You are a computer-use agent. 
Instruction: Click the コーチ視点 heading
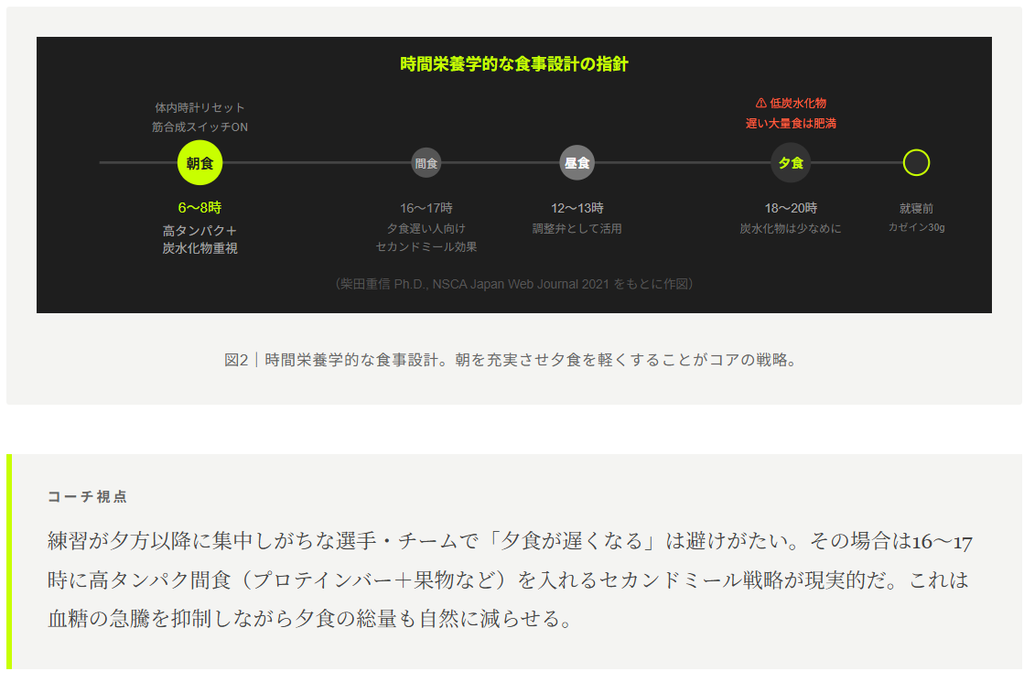[x=87, y=496]
